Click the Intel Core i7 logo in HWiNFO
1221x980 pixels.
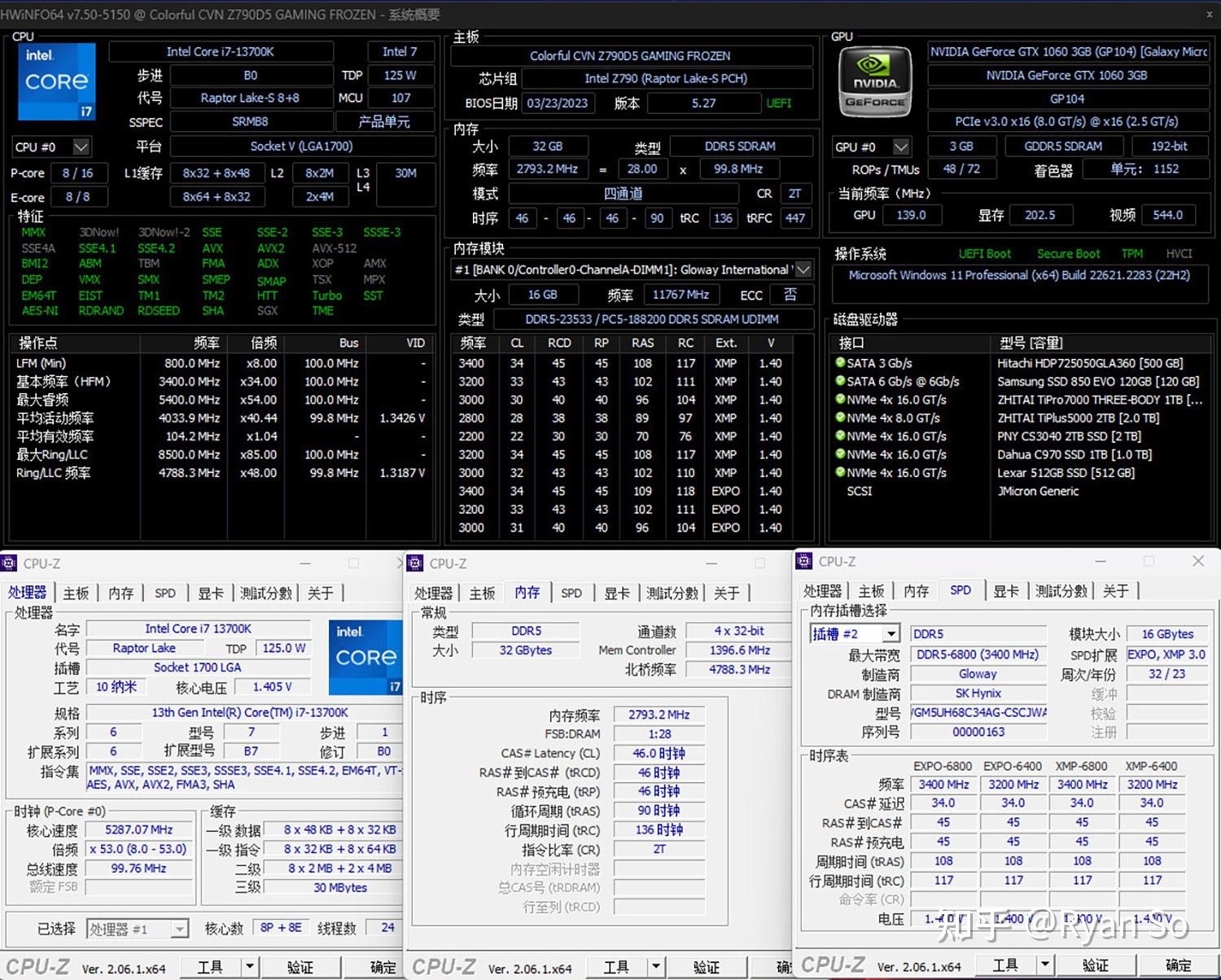click(56, 81)
